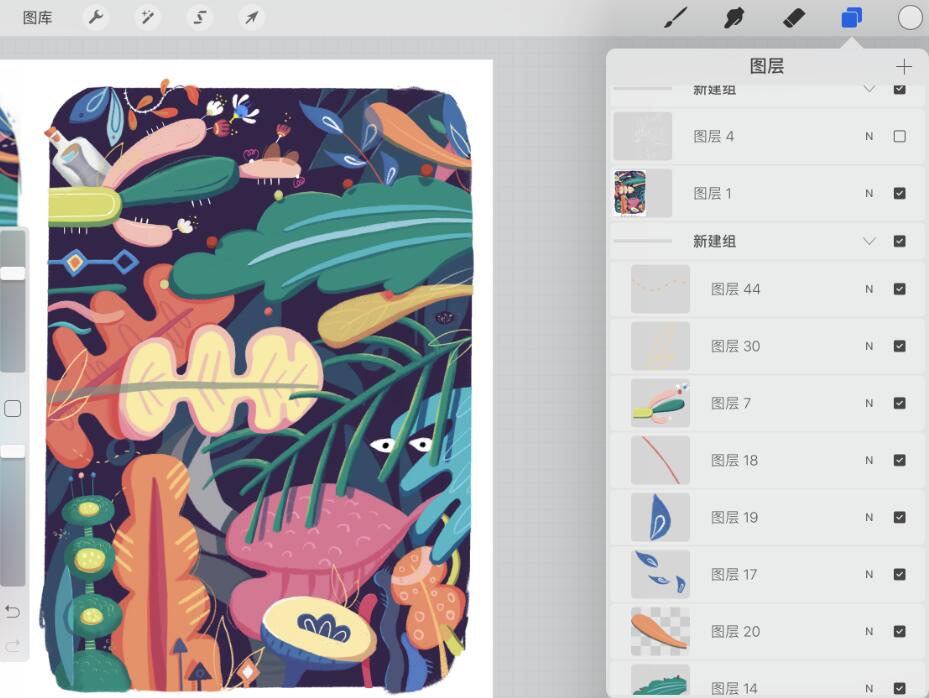Select the layer named 图层 30

click(x=735, y=346)
